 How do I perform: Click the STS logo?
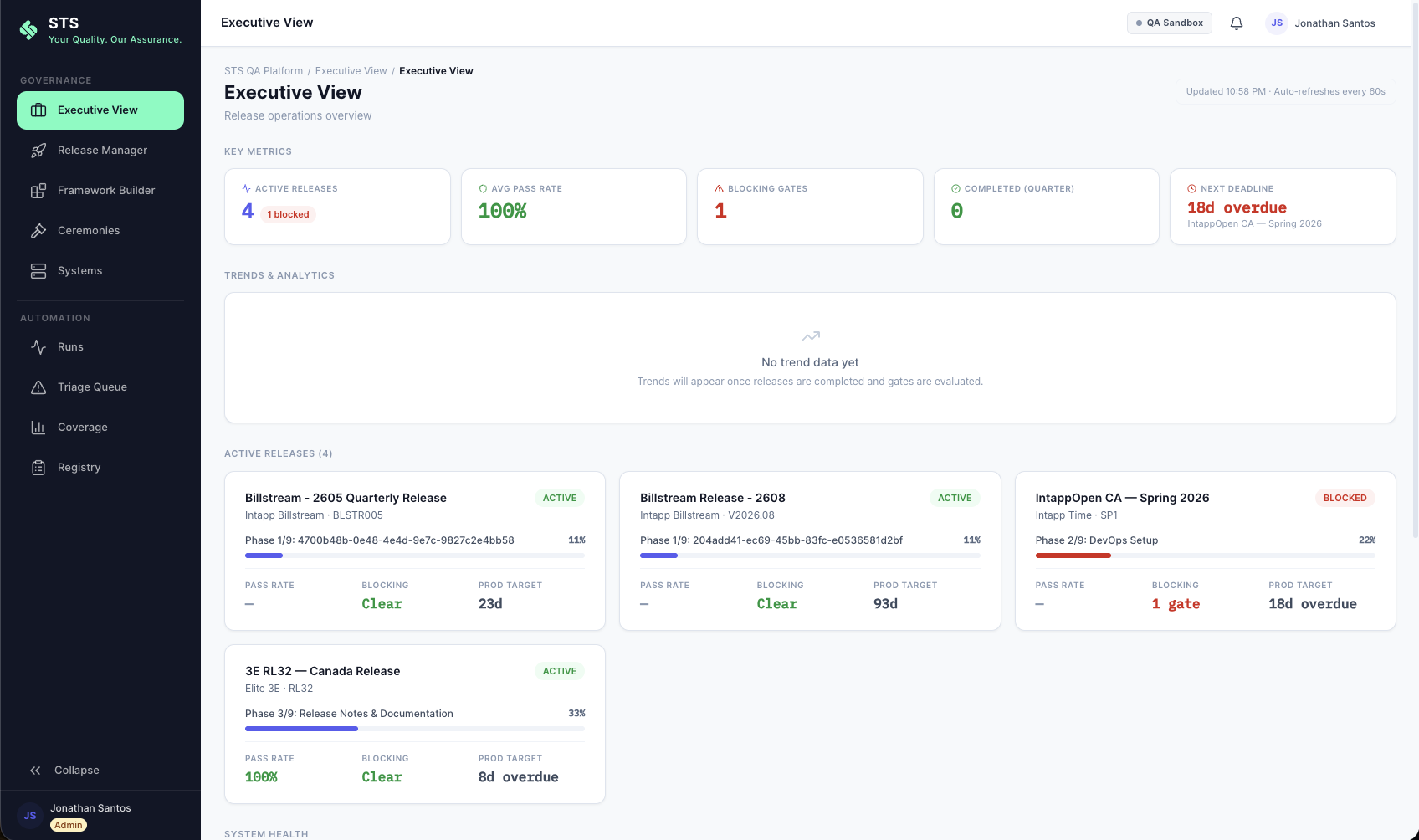pos(29,28)
